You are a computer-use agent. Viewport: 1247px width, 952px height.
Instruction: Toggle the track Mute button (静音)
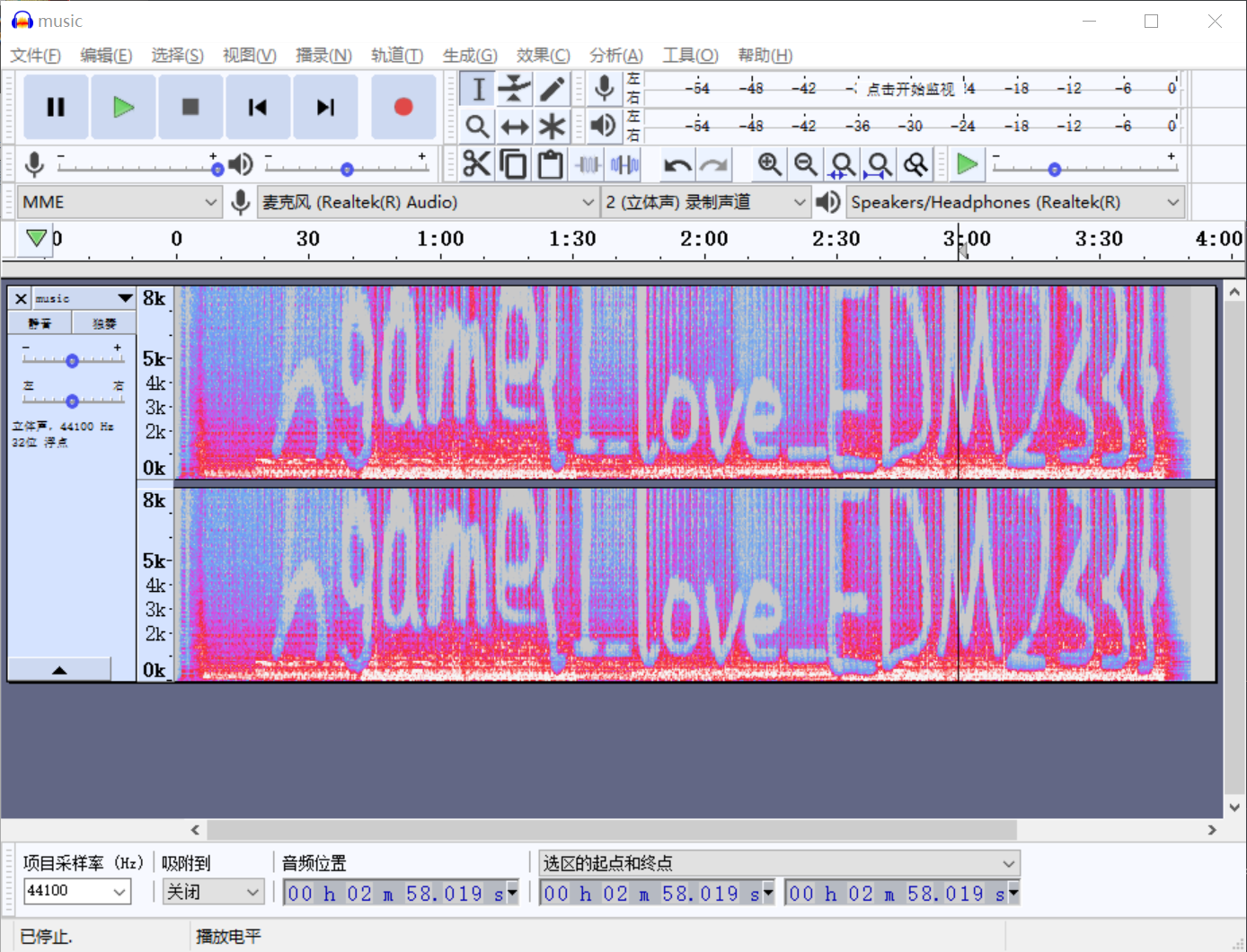pyautogui.click(x=40, y=323)
